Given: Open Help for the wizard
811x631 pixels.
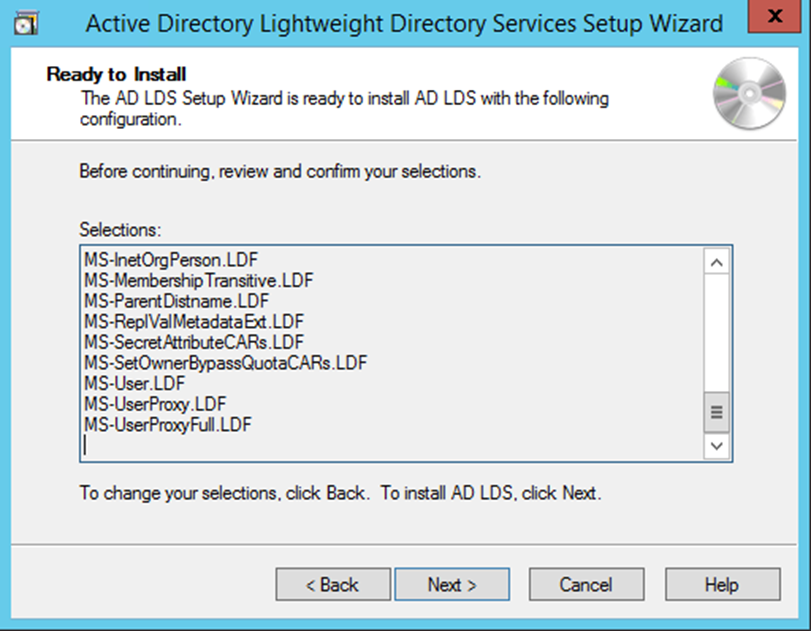Looking at the screenshot, I should (x=721, y=585).
